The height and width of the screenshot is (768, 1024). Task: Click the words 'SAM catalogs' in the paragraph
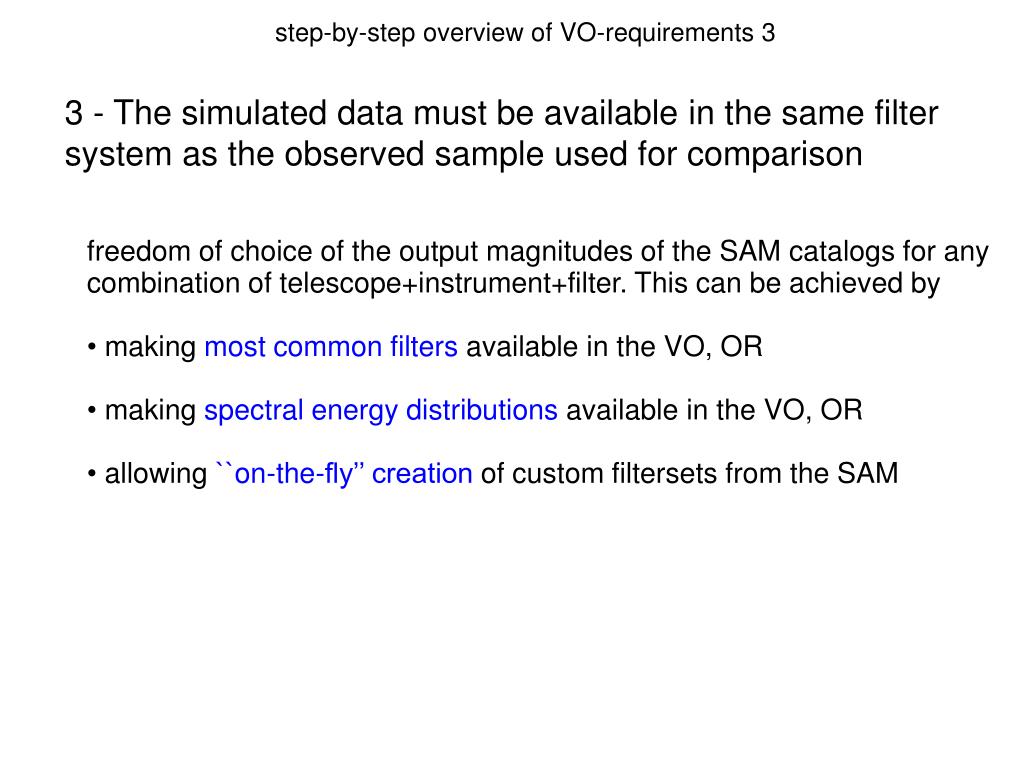pos(807,251)
